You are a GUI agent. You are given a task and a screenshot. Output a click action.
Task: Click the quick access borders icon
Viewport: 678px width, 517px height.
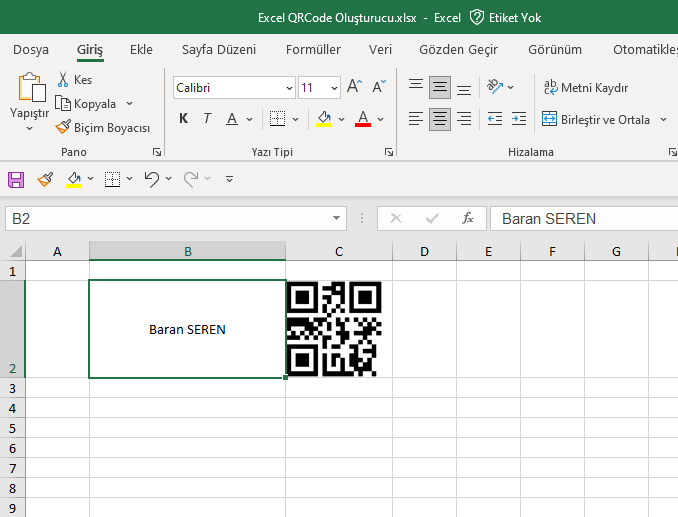112,179
